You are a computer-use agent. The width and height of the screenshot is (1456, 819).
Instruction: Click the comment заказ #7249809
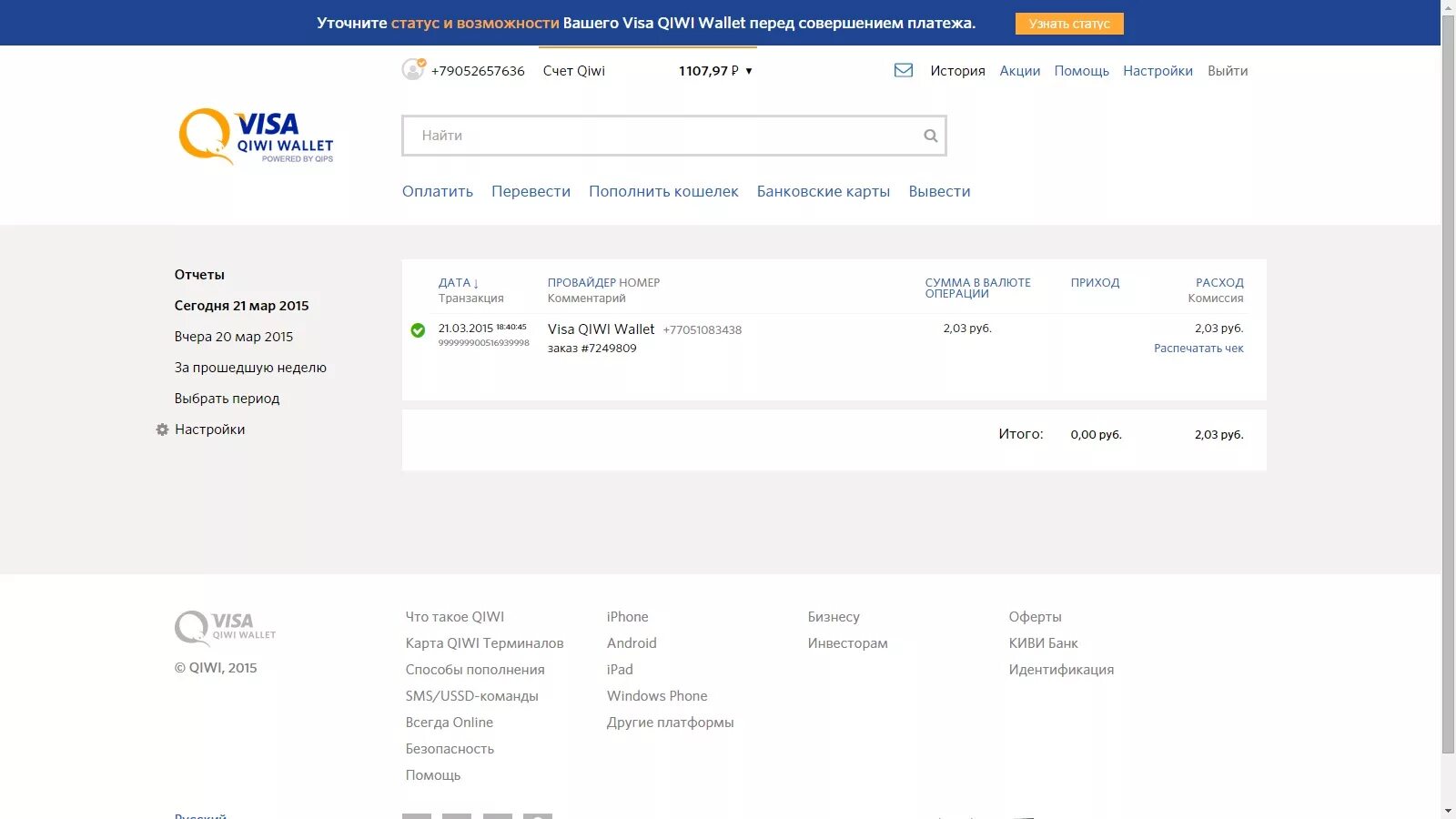tap(591, 349)
